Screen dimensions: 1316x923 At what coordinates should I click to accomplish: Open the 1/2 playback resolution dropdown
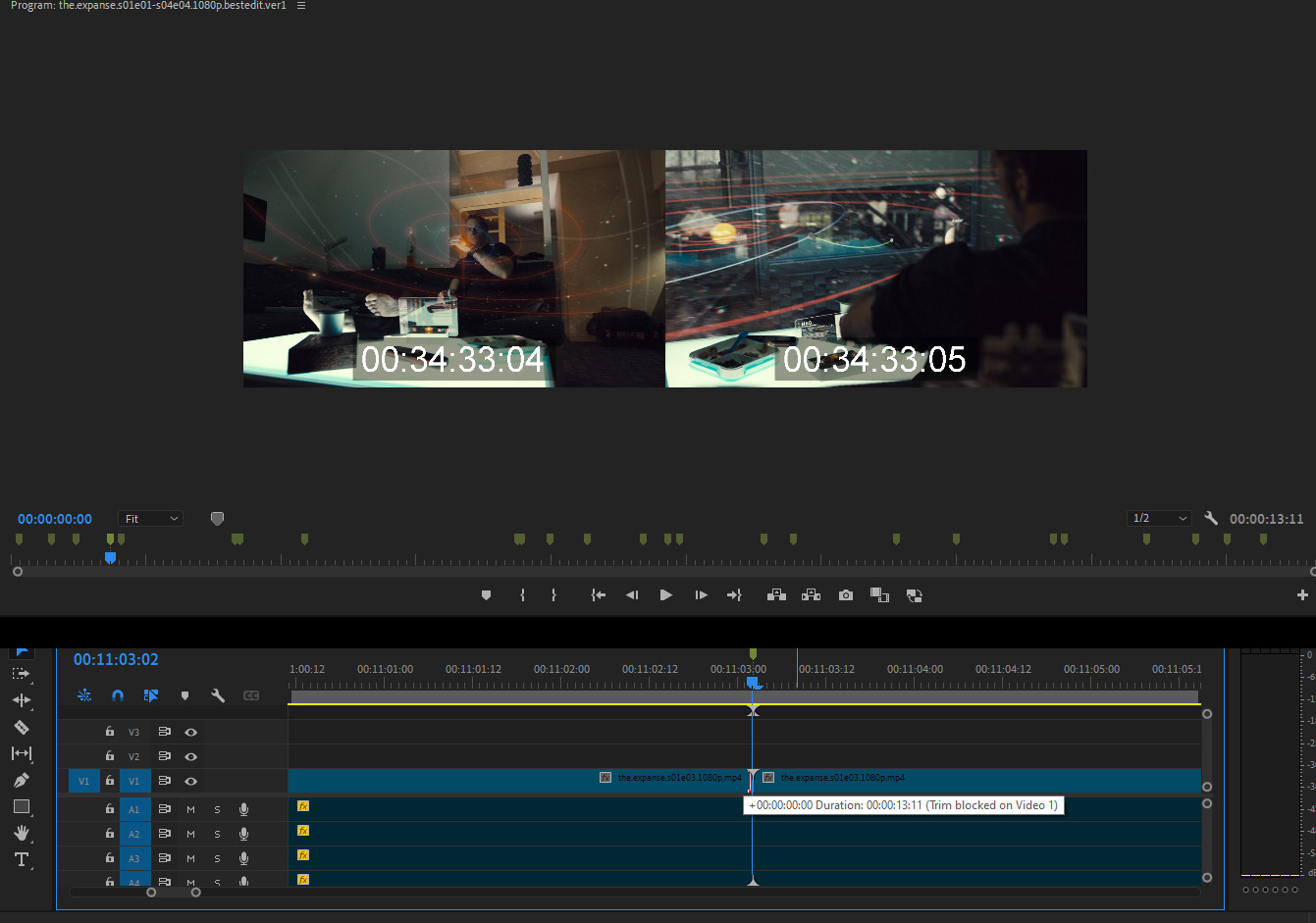[1159, 519]
